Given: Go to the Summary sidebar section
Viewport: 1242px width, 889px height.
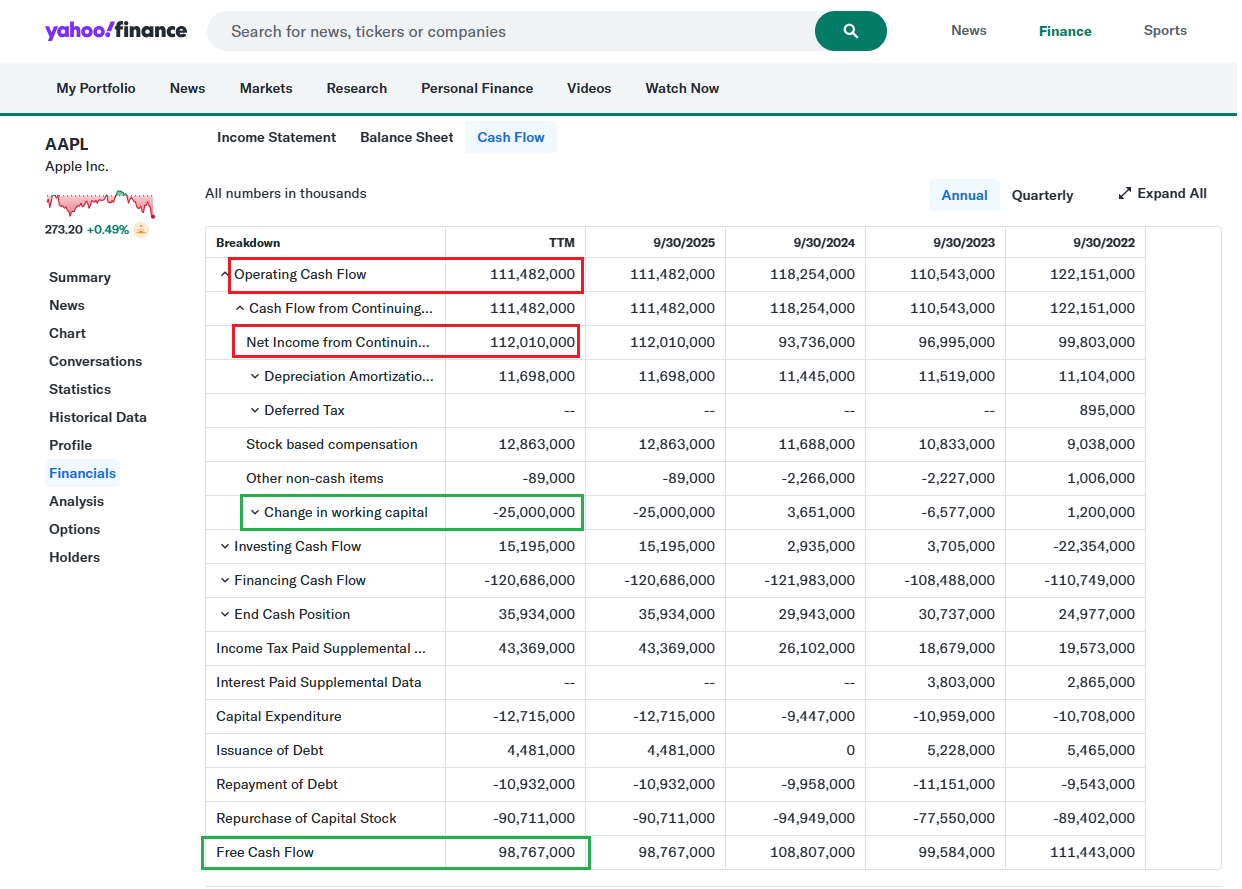Looking at the screenshot, I should pyautogui.click(x=80, y=277).
